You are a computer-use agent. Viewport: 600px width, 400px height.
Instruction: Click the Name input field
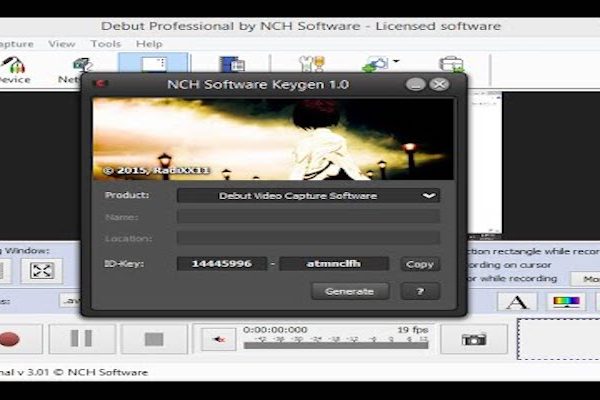pos(308,216)
